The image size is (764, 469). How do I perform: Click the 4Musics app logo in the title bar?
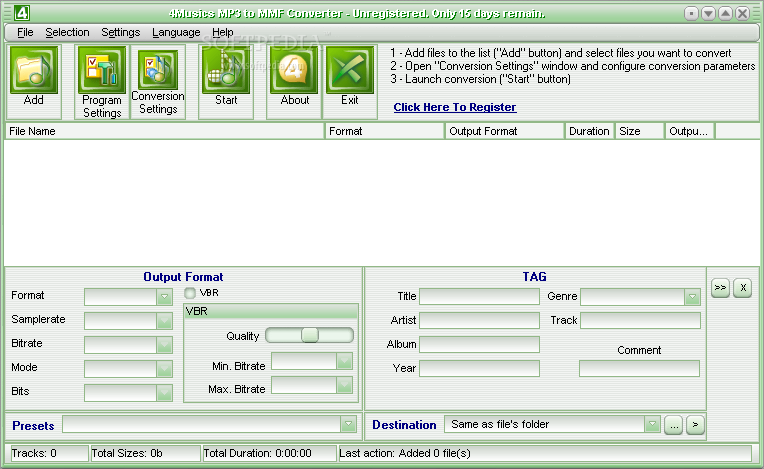click(x=21, y=13)
